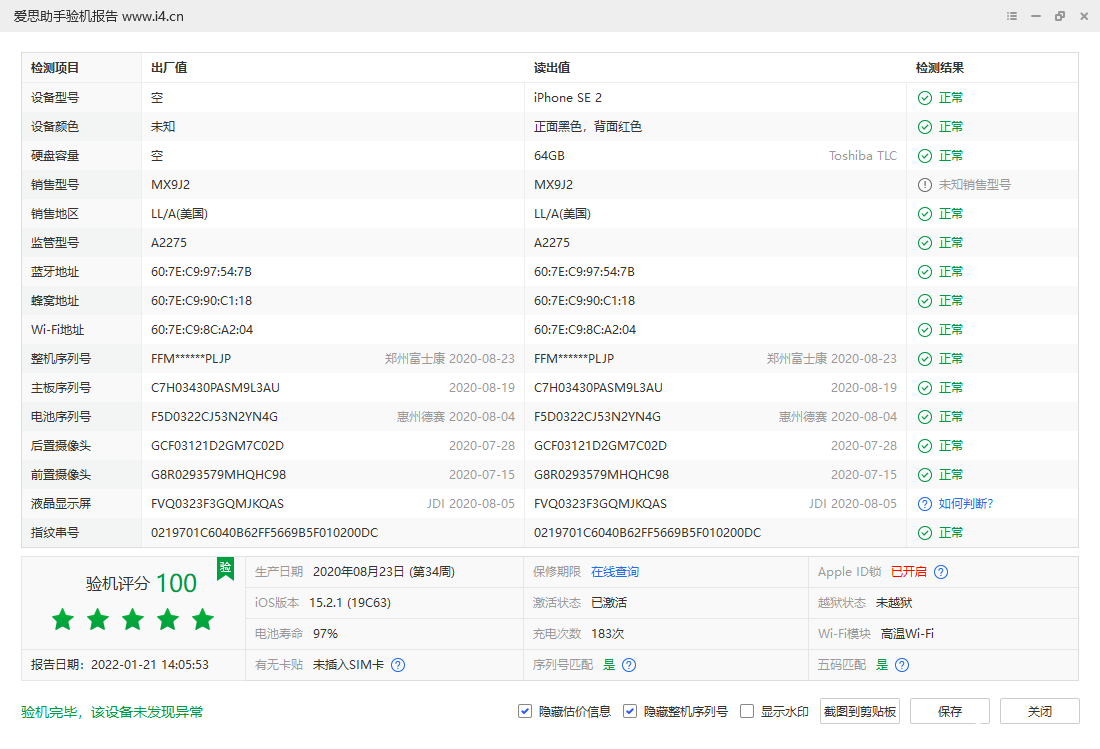Click the question mark icon in 液晶显示屏 row
This screenshot has height=749, width=1100.
[925, 504]
